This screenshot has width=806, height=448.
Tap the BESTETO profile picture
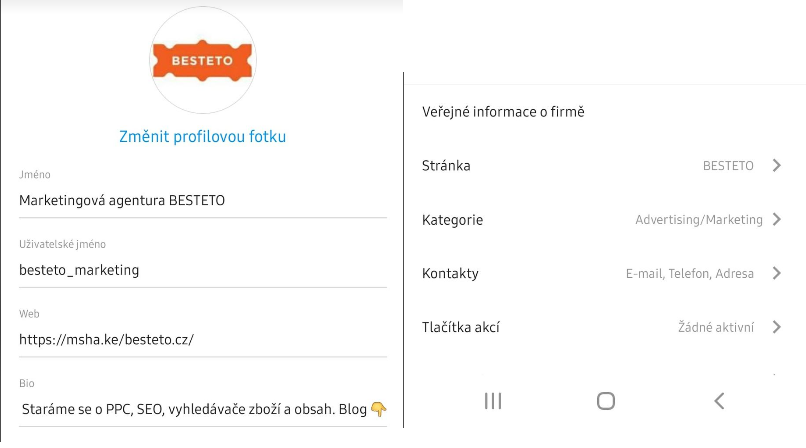click(203, 60)
